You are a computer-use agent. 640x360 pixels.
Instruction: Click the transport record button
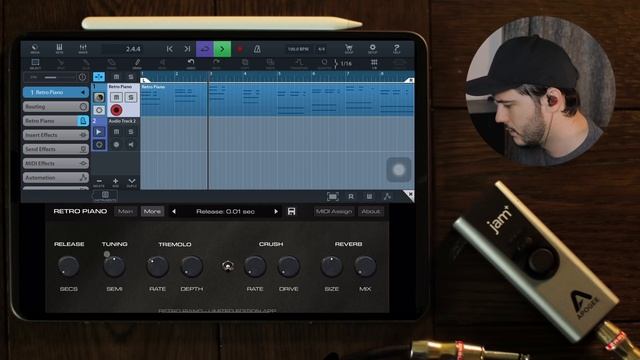point(240,49)
